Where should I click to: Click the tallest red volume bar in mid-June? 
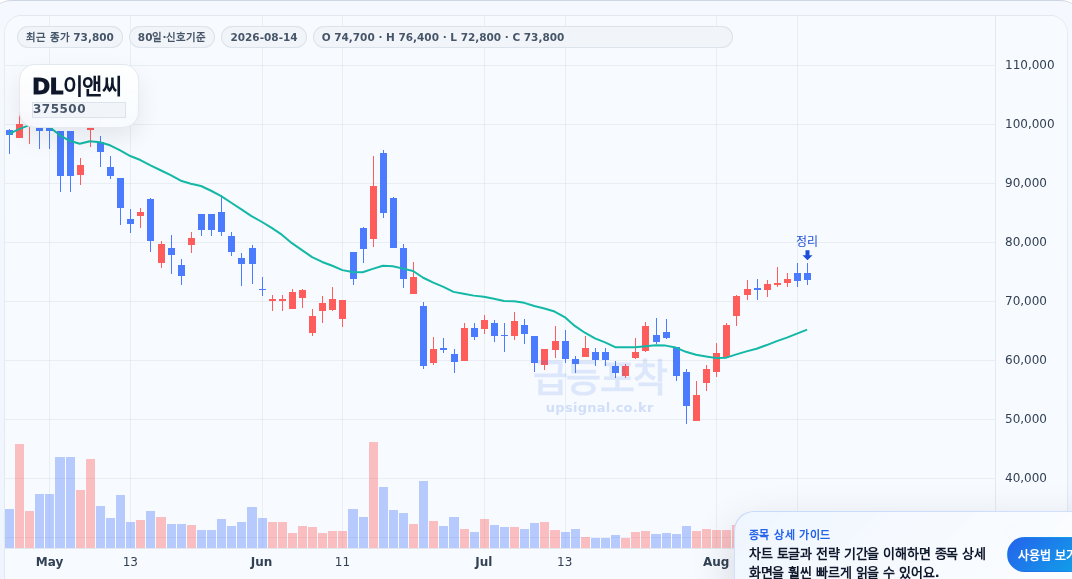373,495
